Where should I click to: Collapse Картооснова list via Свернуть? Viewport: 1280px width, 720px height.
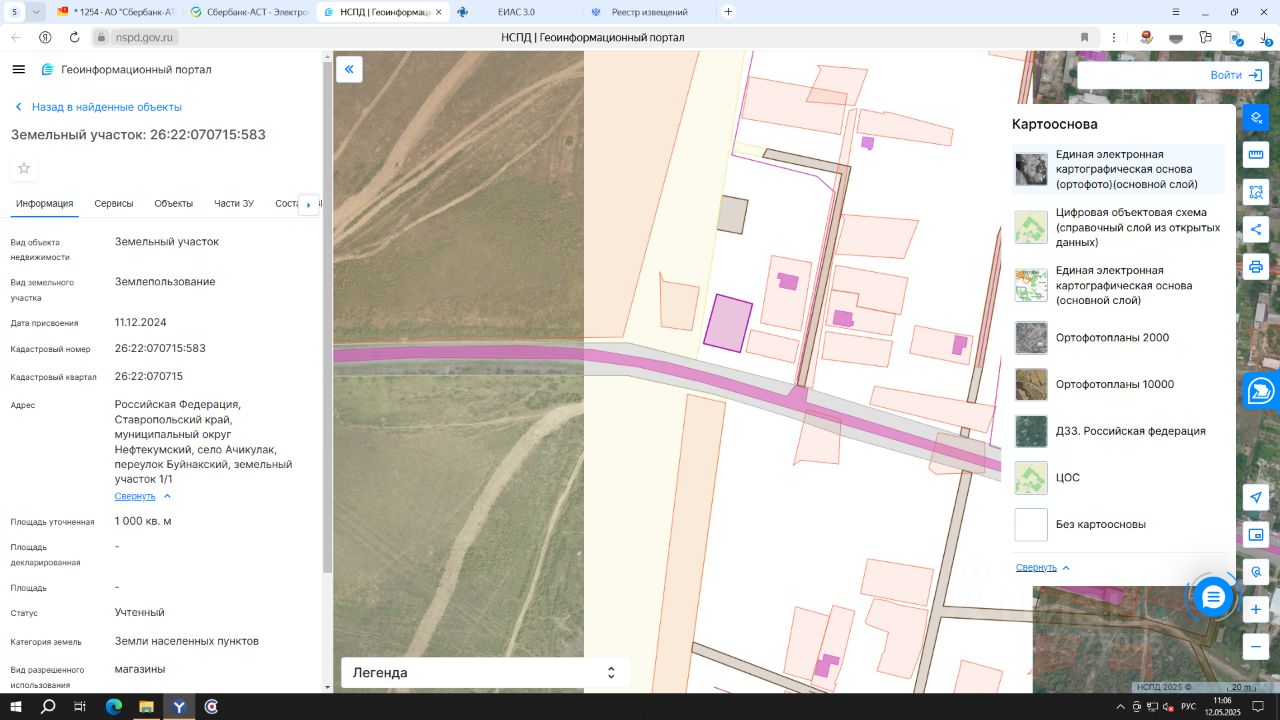1043,567
